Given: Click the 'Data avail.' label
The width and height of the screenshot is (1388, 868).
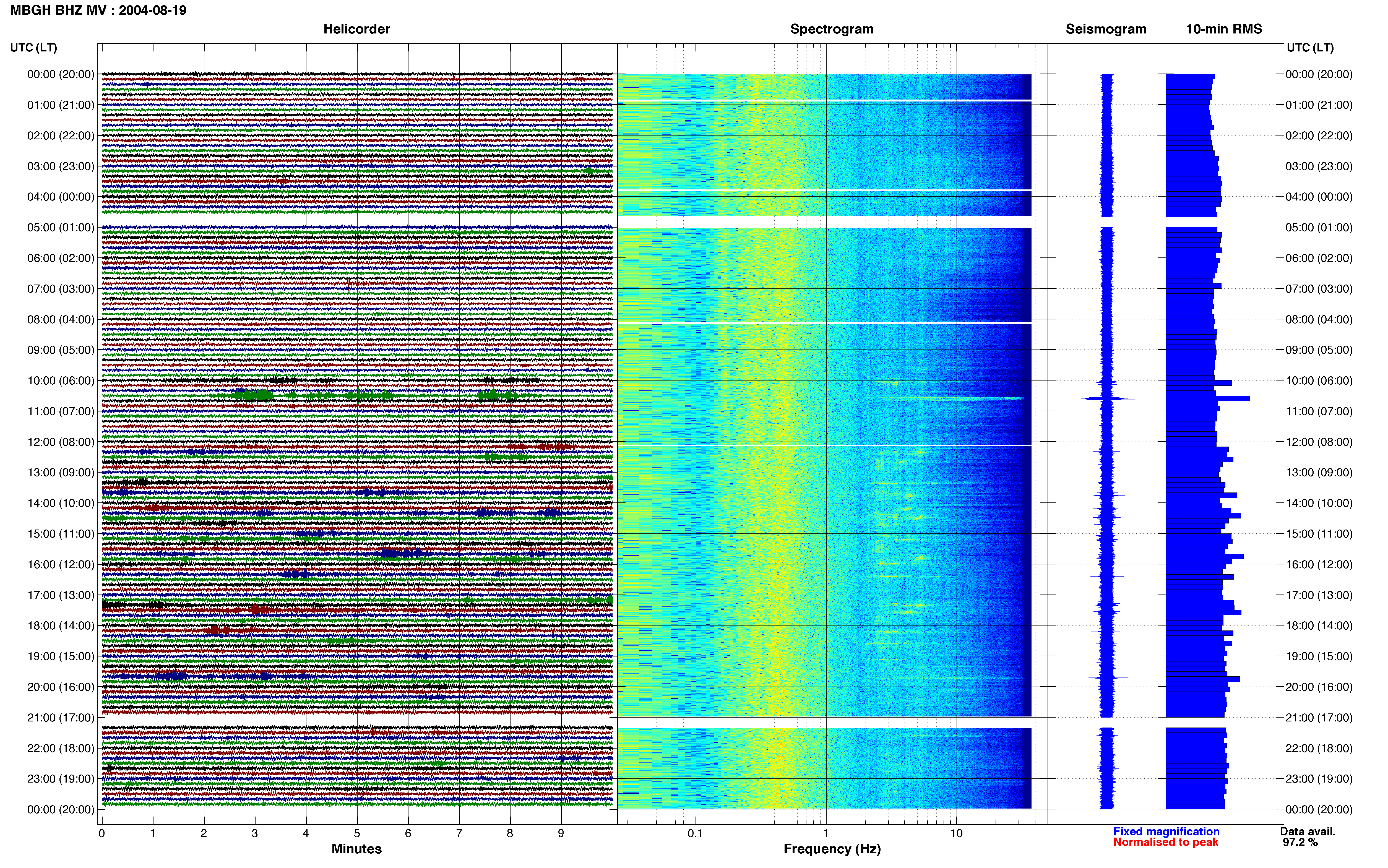Looking at the screenshot, I should (1308, 832).
